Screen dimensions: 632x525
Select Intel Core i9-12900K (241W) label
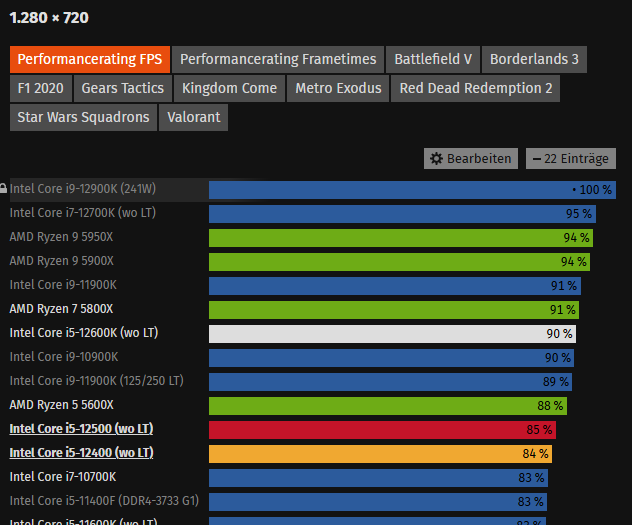[x=83, y=189]
